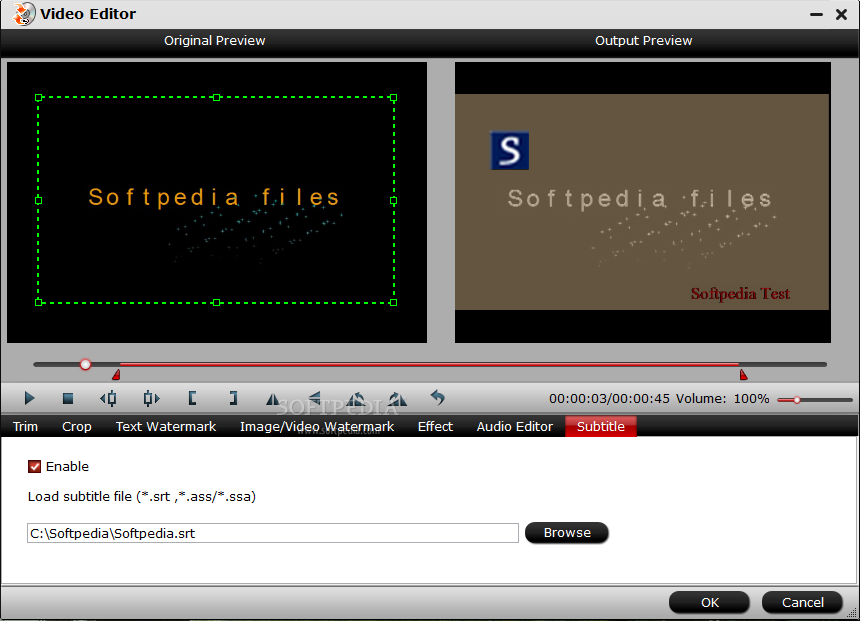Viewport: 860px width, 621px height.
Task: Set trim end with right bracket
Action: 234,398
